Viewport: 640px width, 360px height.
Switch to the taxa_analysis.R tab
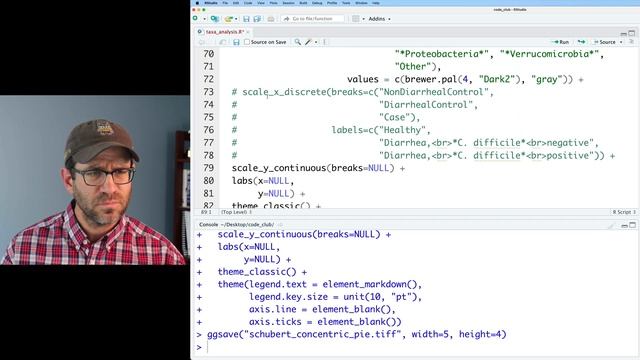224,31
